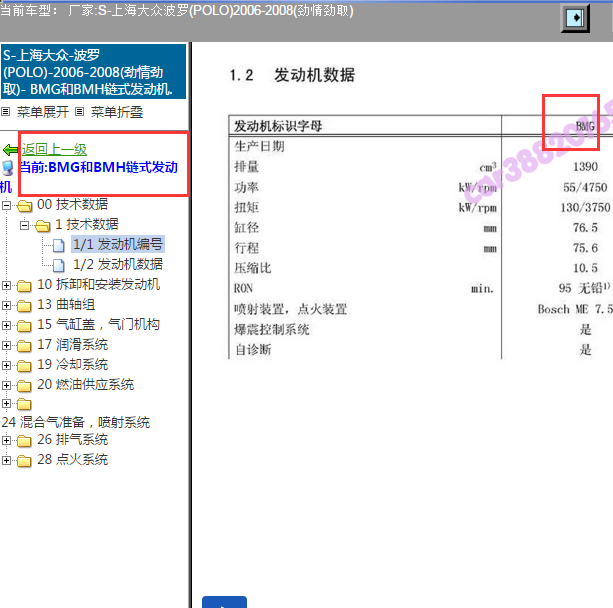
Task: Click the 75.6 stroke value
Action: pos(585,248)
